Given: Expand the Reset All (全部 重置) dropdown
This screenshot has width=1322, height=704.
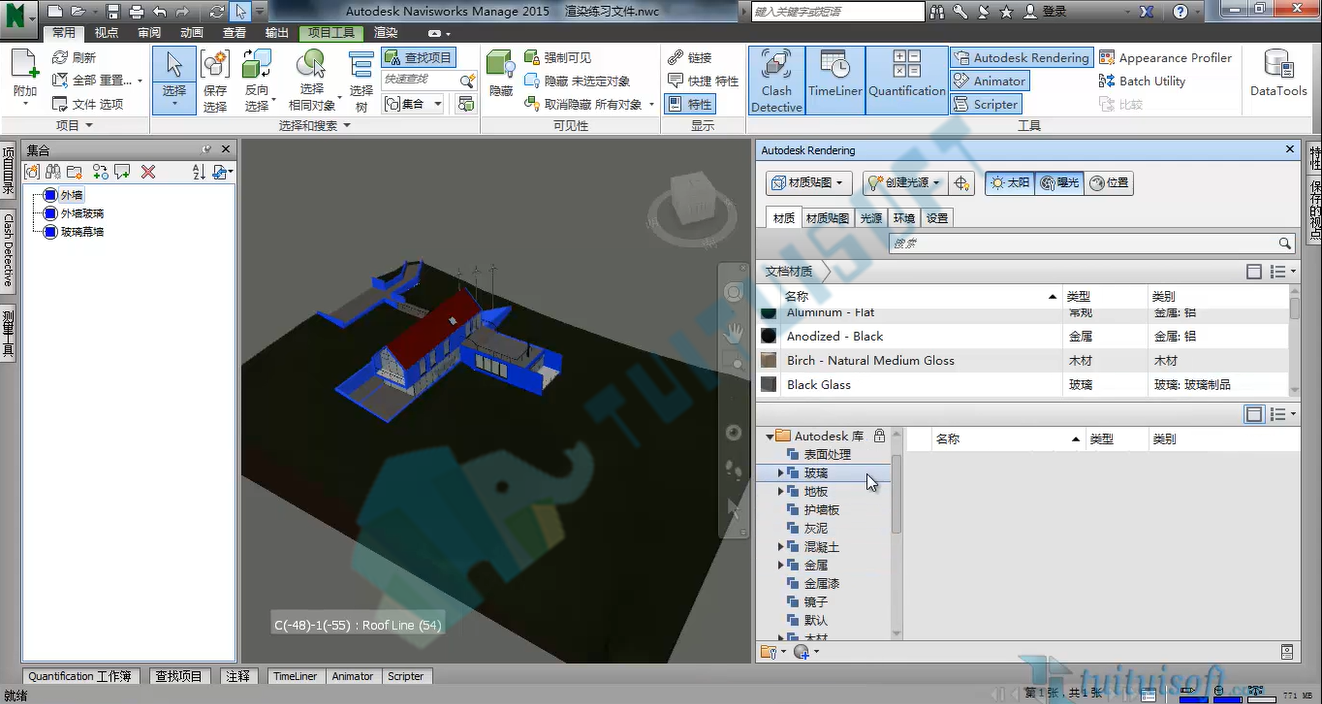Looking at the screenshot, I should [140, 81].
